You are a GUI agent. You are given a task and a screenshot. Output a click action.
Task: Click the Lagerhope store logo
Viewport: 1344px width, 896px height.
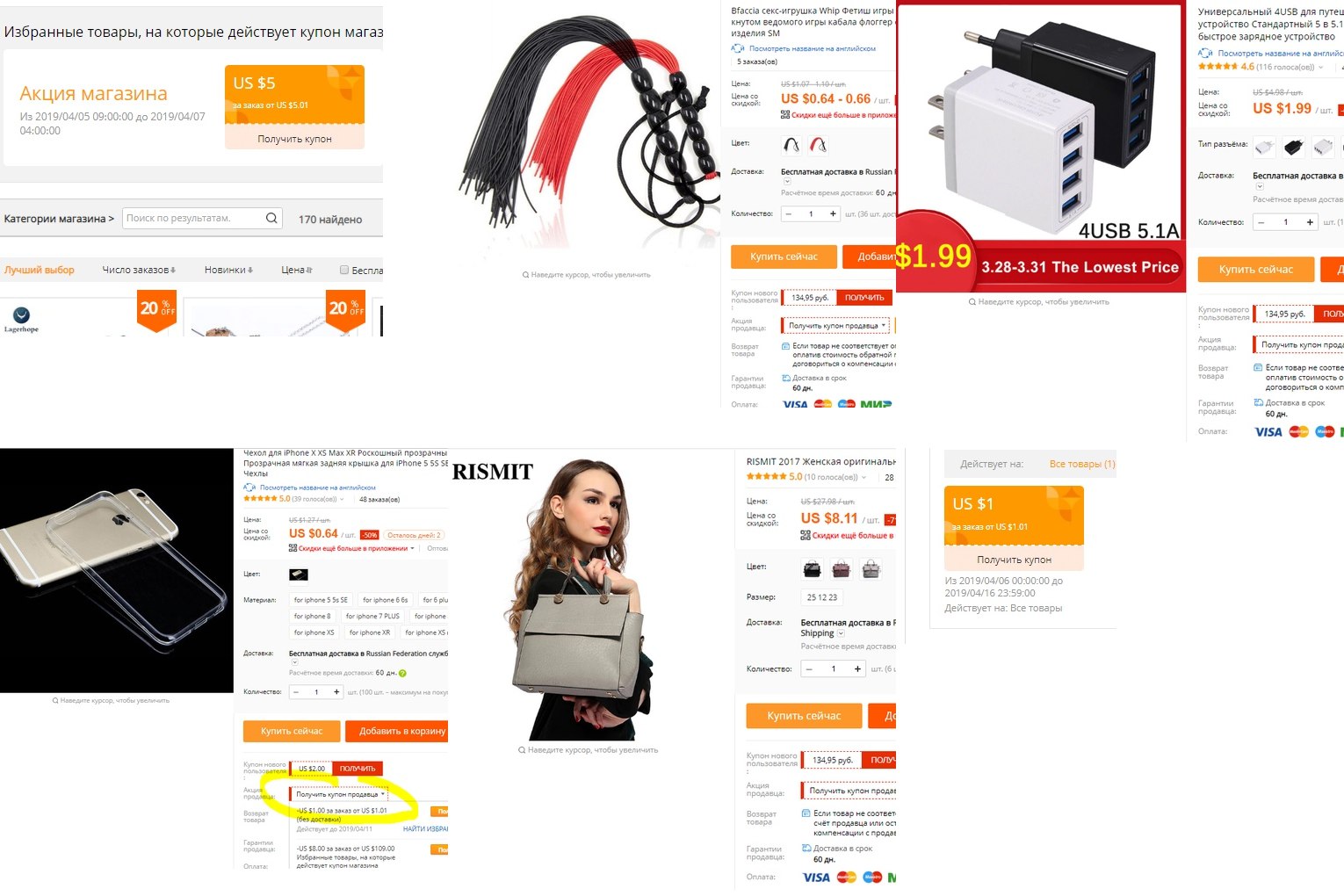22,319
